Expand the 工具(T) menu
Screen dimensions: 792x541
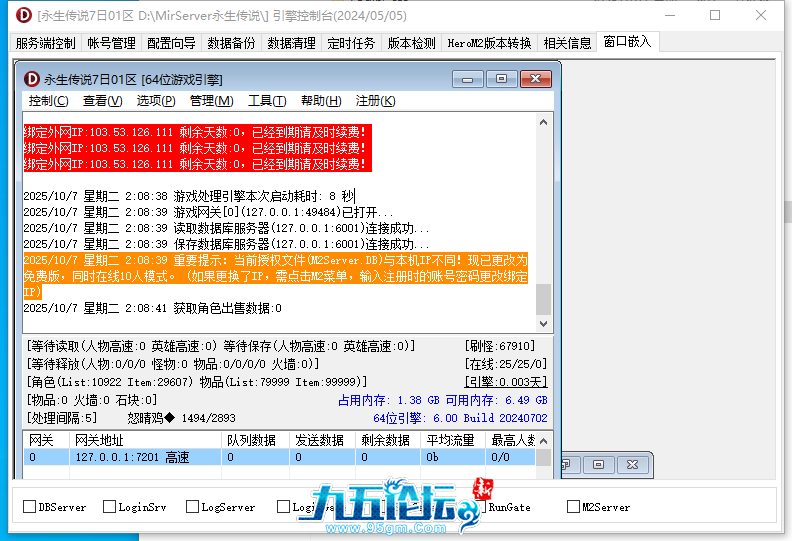pos(267,101)
